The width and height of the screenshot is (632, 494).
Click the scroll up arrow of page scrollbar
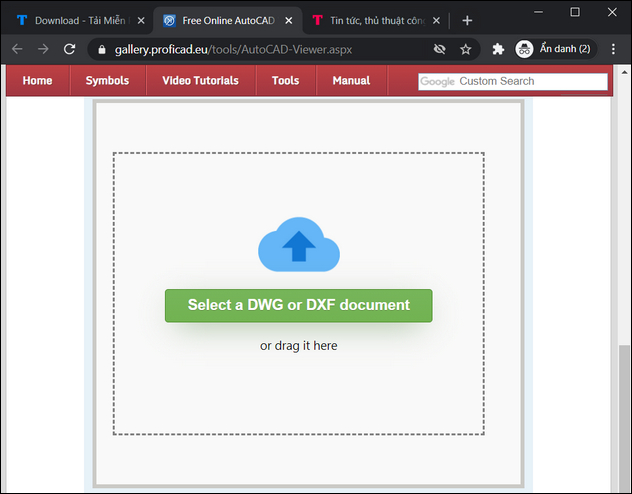point(624,73)
